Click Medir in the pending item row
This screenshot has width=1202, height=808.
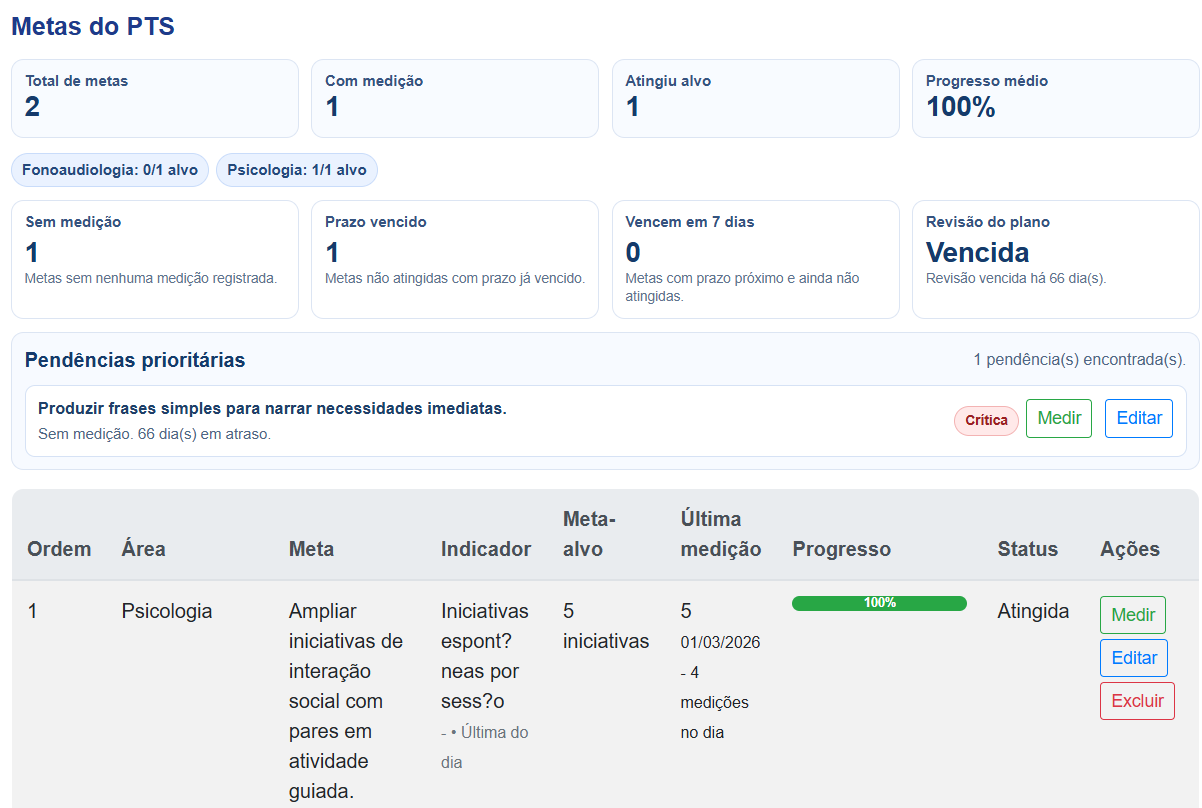point(1059,418)
